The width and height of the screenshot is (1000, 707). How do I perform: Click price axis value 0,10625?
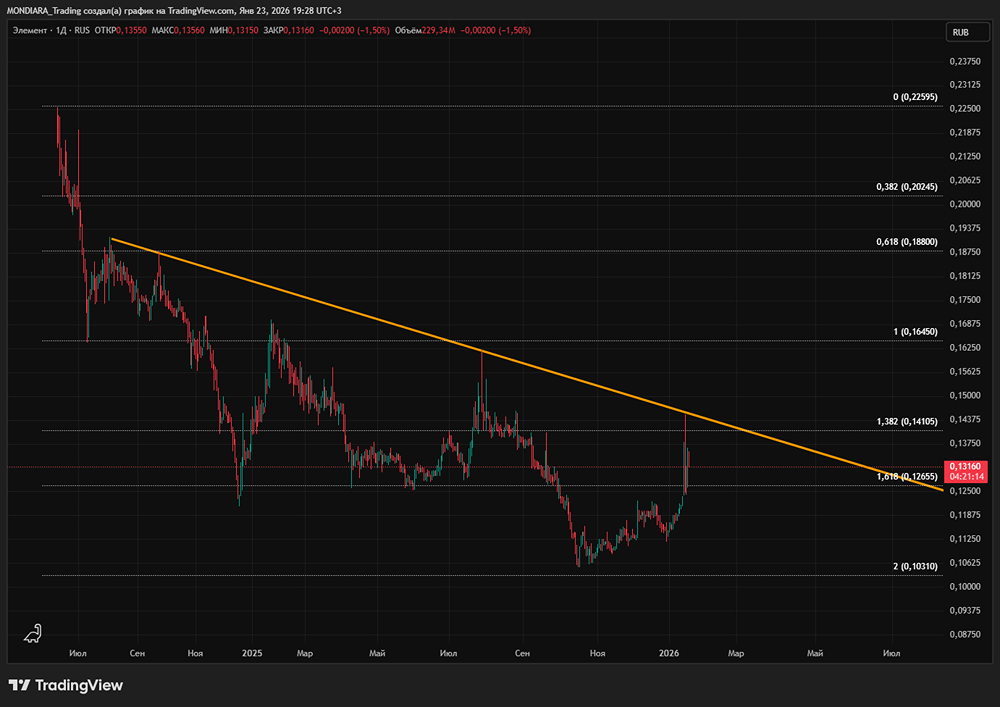coord(965,562)
